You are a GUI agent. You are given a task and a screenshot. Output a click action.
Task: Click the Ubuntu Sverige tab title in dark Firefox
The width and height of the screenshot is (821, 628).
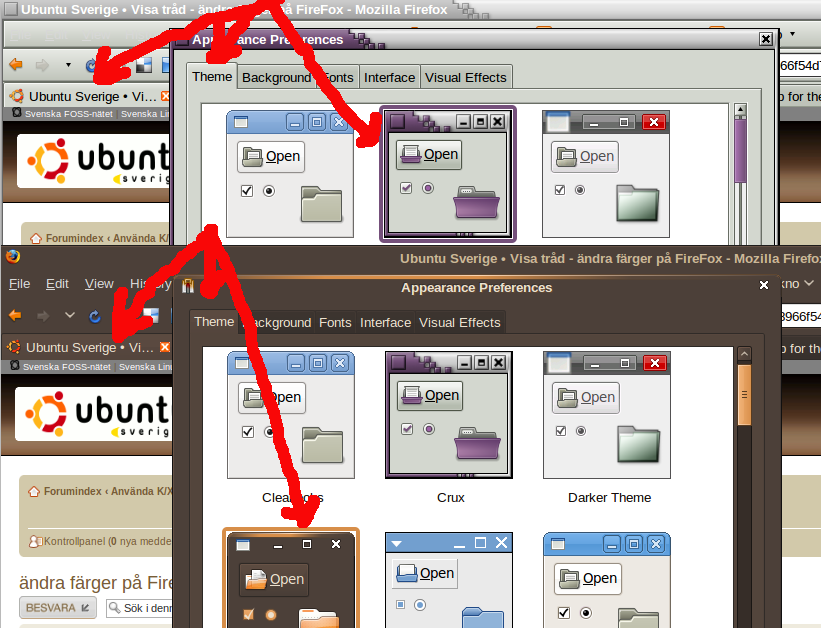[x=90, y=347]
